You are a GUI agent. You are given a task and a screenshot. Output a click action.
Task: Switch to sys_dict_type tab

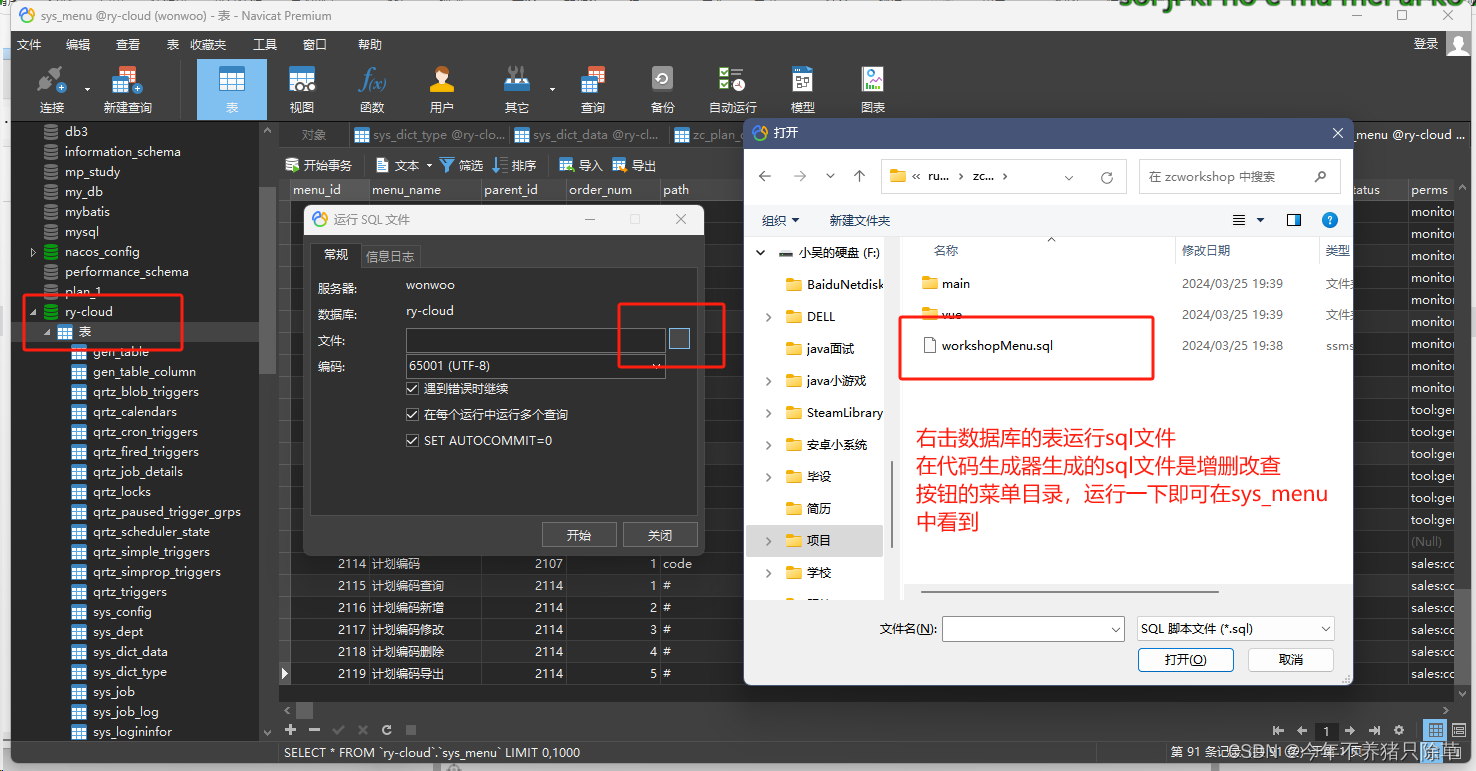click(x=431, y=135)
